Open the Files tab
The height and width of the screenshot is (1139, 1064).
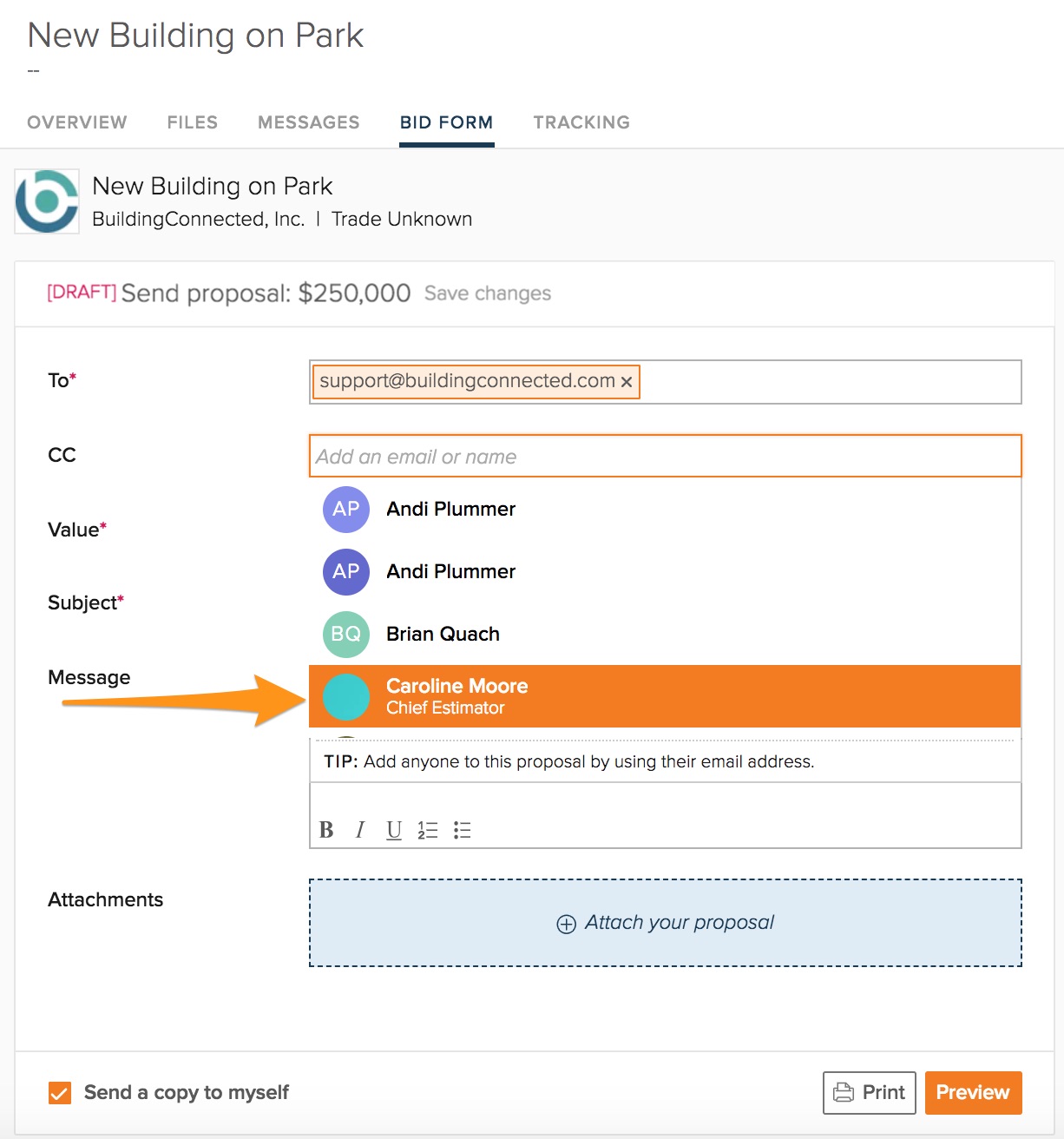point(193,122)
